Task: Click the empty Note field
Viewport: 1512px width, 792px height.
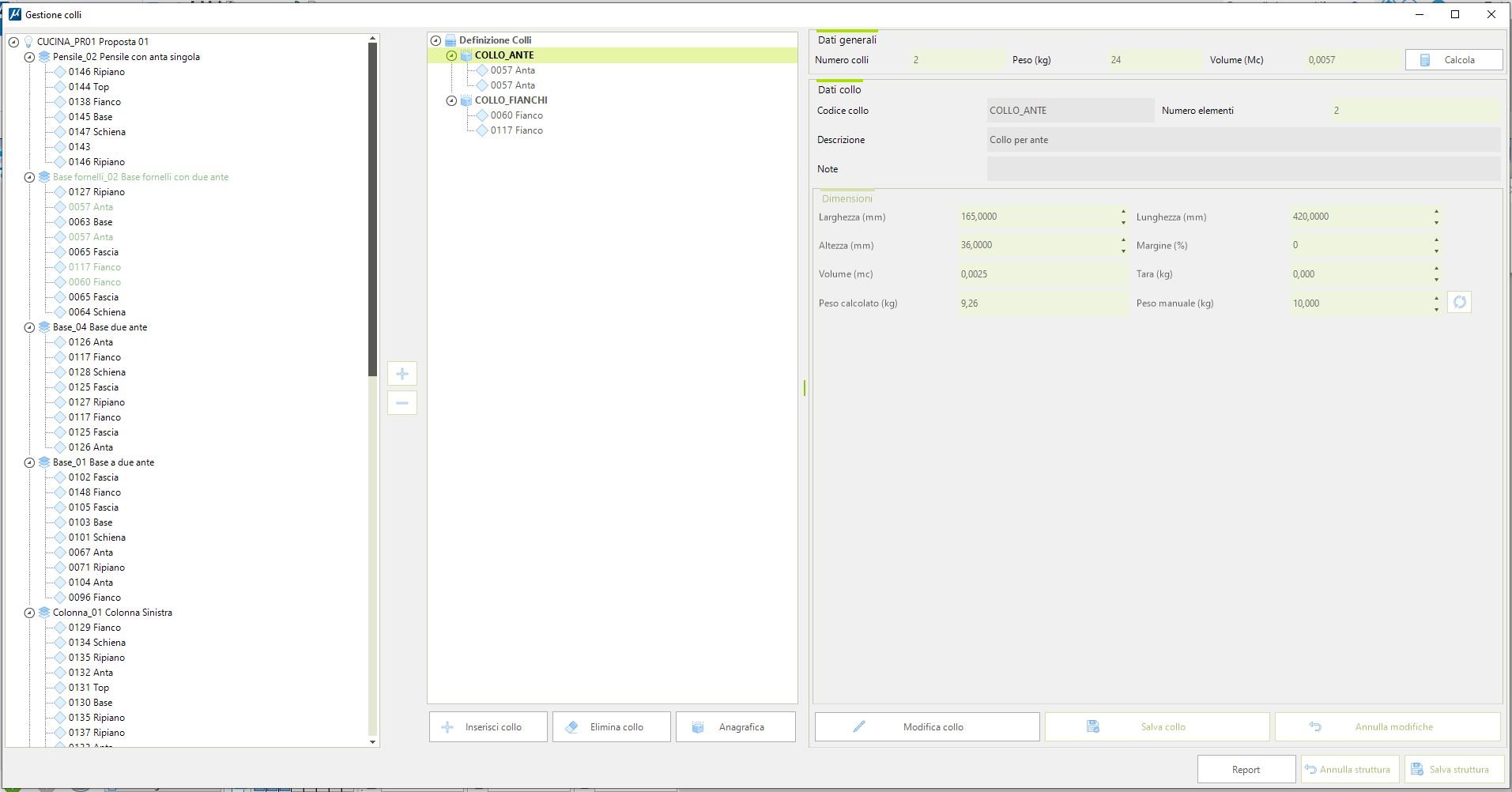Action: click(1243, 169)
